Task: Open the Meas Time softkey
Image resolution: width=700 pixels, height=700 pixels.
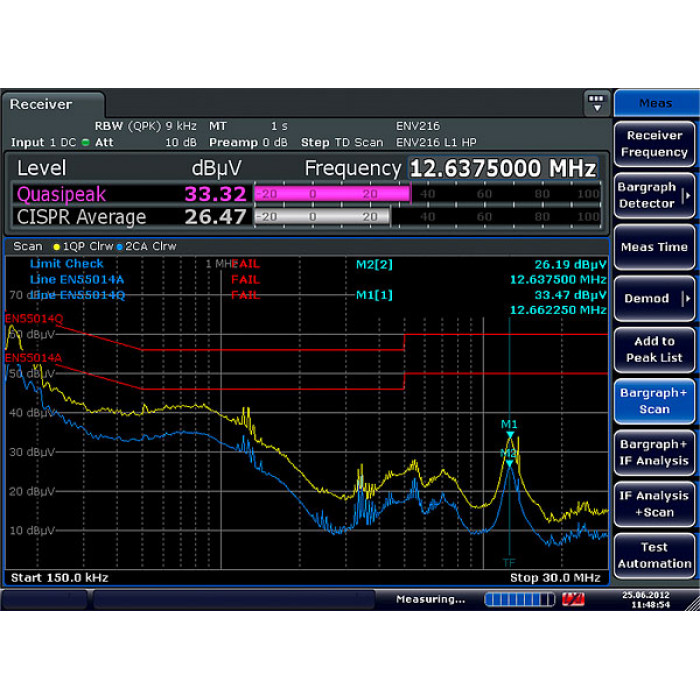Action: pyautogui.click(x=654, y=247)
